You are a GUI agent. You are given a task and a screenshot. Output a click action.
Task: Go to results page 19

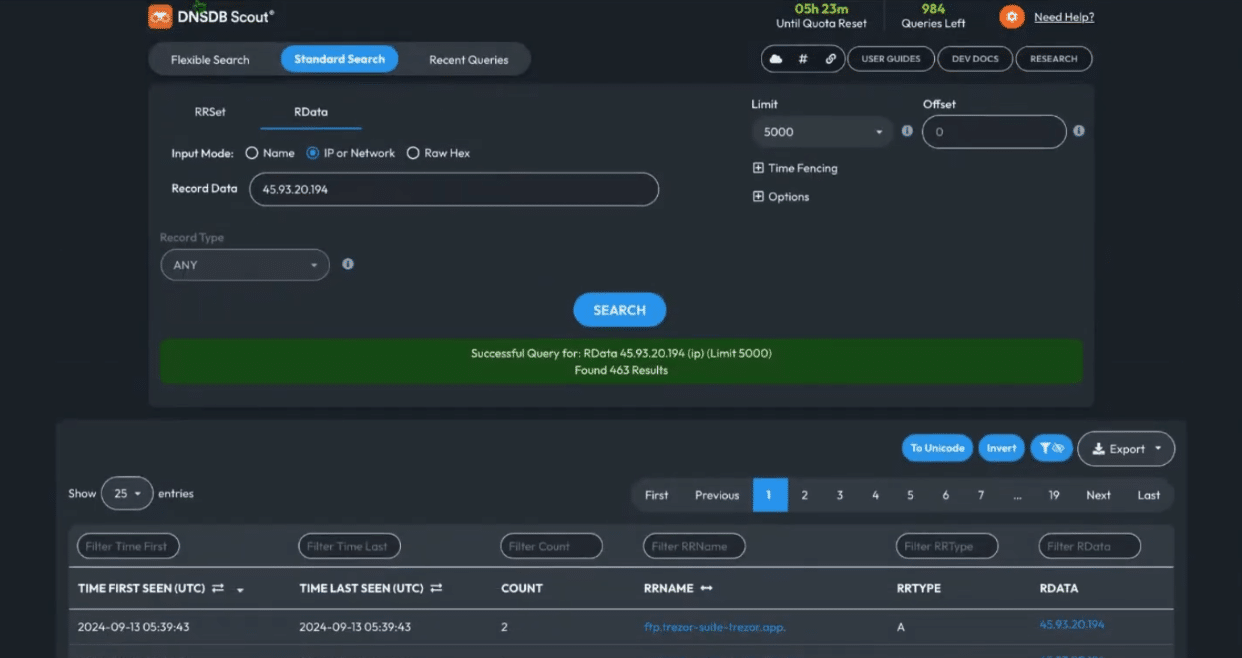click(1054, 495)
